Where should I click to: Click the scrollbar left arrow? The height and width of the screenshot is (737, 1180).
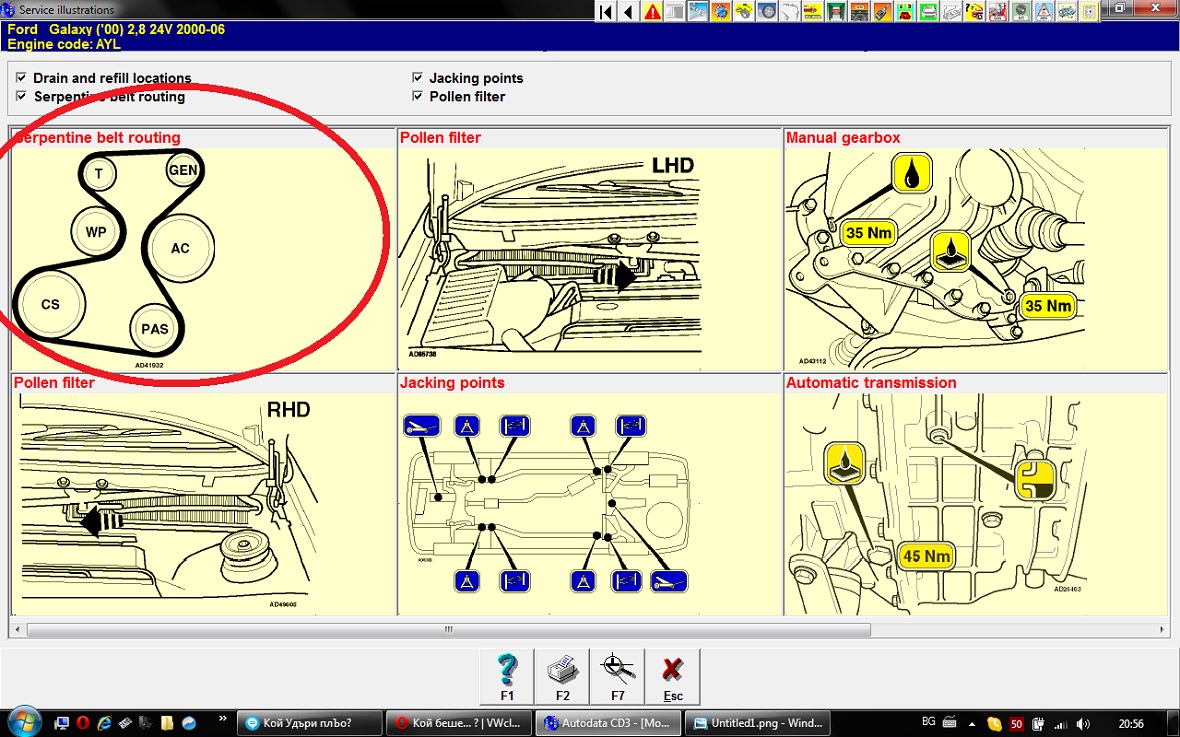pos(17,629)
